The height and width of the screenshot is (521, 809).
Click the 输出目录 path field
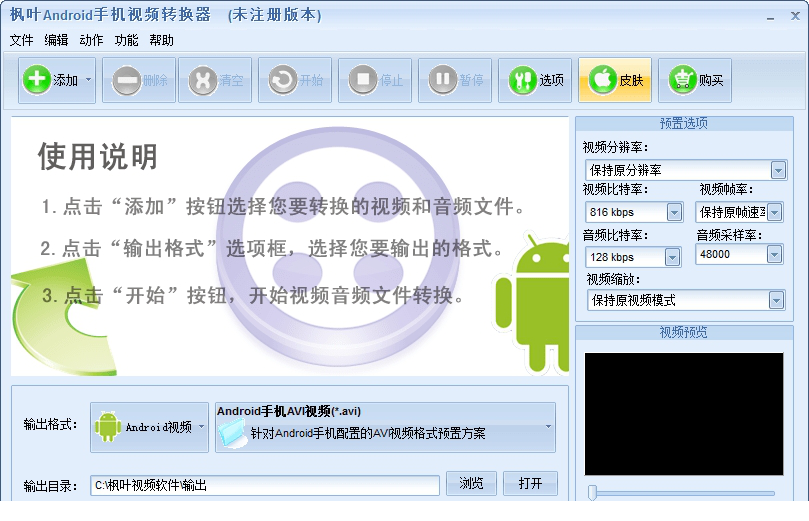pyautogui.click(x=265, y=485)
